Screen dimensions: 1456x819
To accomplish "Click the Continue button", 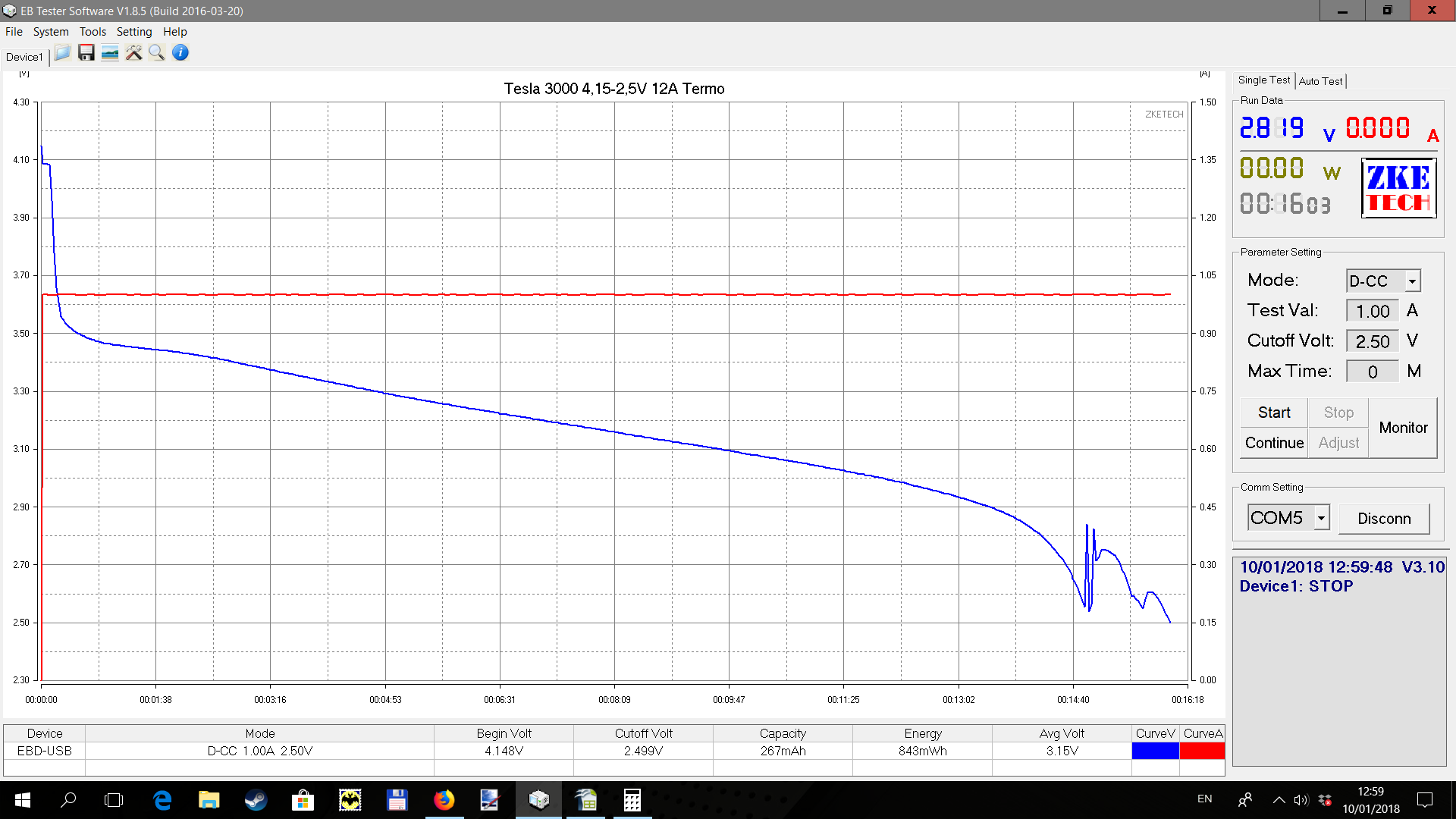I will 1274,443.
